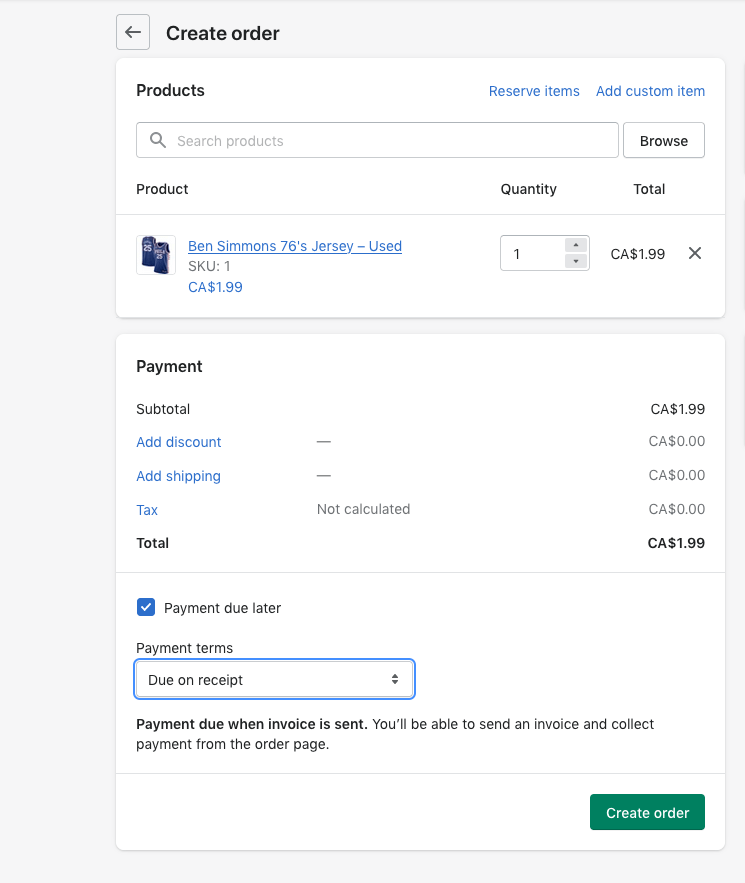The image size is (745, 883).
Task: Click the quantity increase arrow
Action: 575,244
